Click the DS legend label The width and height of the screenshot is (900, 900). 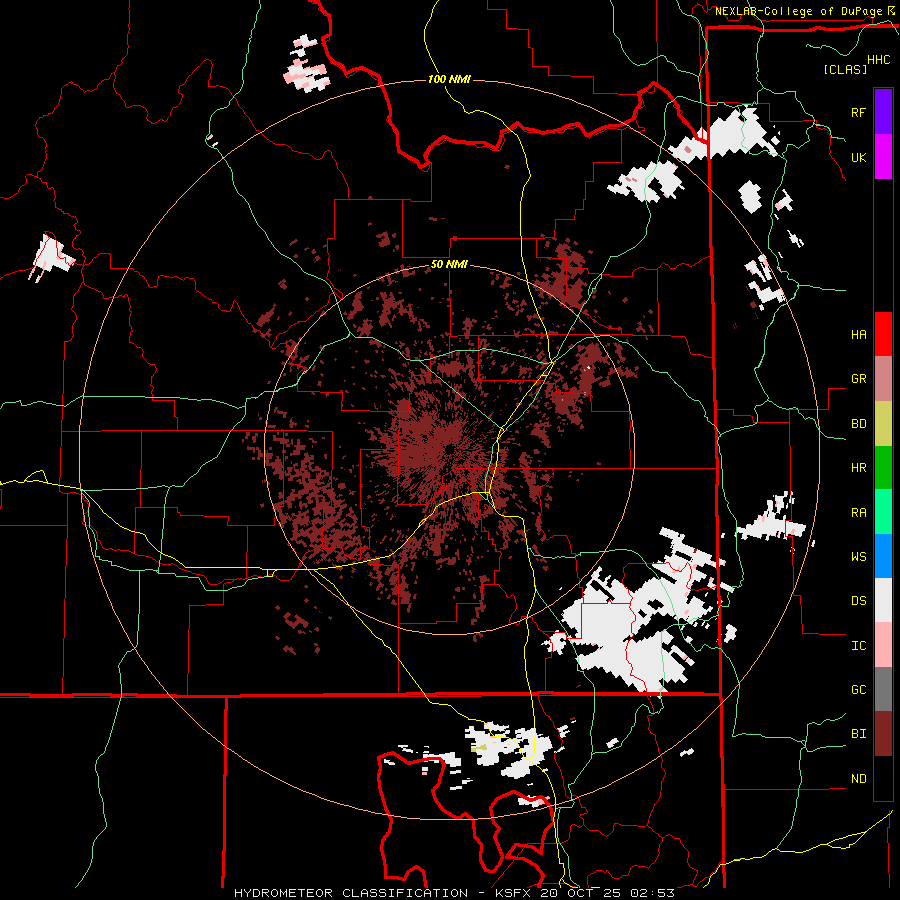click(858, 600)
